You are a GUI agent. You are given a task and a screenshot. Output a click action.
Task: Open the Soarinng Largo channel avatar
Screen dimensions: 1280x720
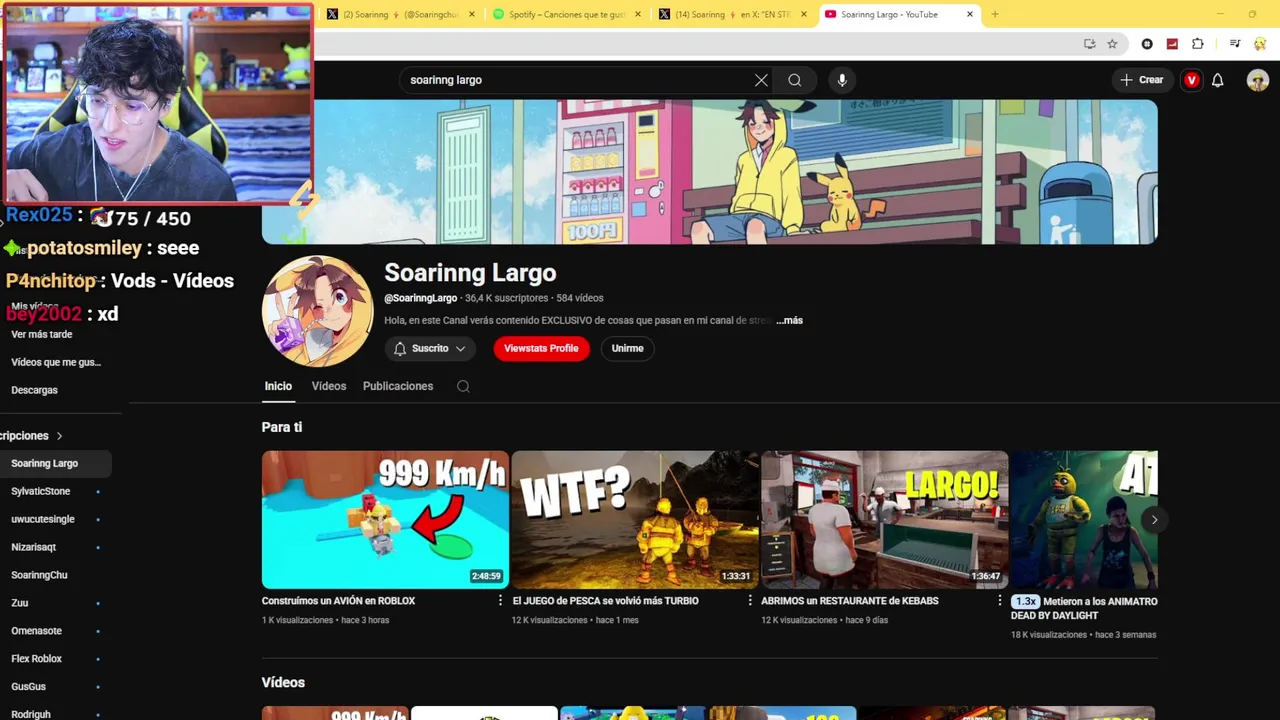pyautogui.click(x=317, y=311)
